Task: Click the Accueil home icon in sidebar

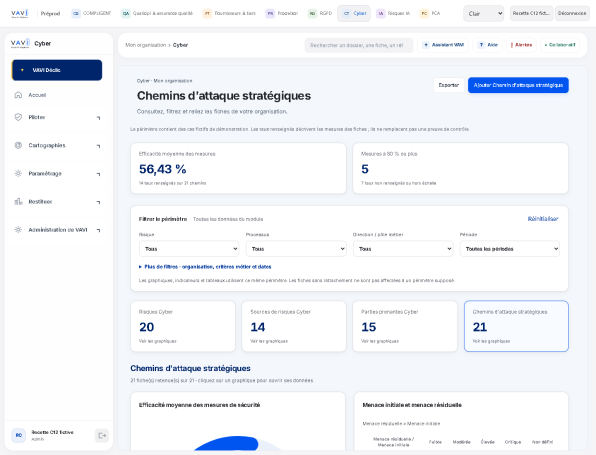Action: (18, 95)
